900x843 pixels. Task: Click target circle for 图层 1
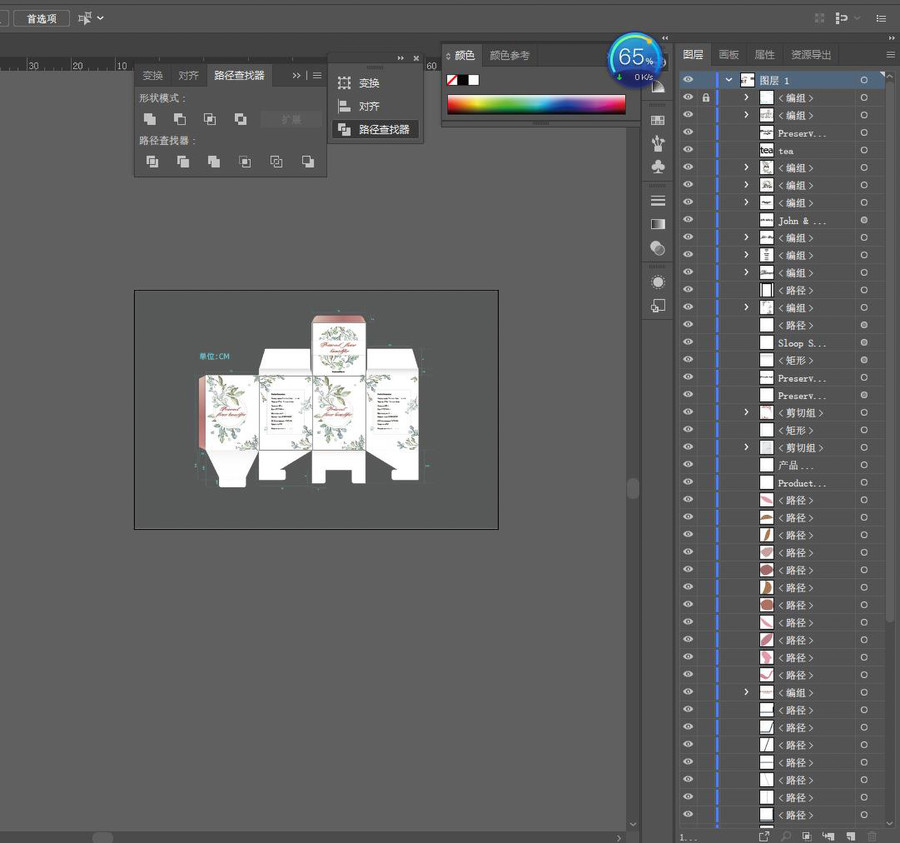click(x=864, y=80)
